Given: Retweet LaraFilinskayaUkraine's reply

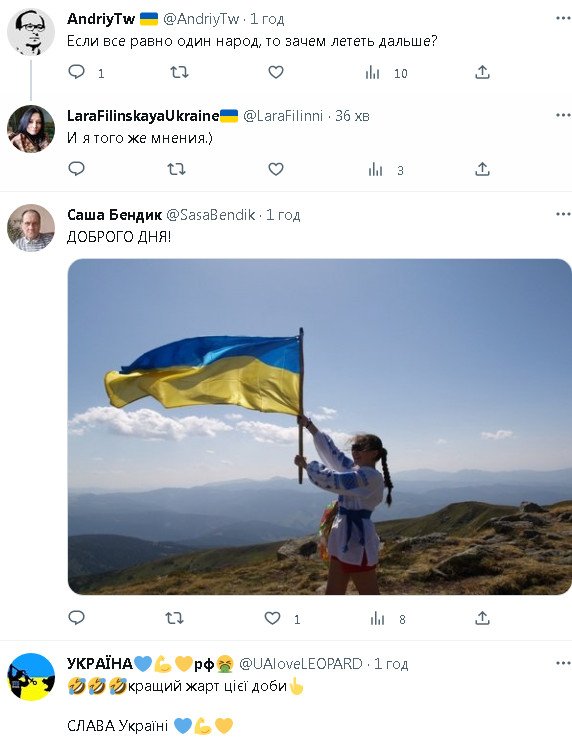Looking at the screenshot, I should (176, 169).
